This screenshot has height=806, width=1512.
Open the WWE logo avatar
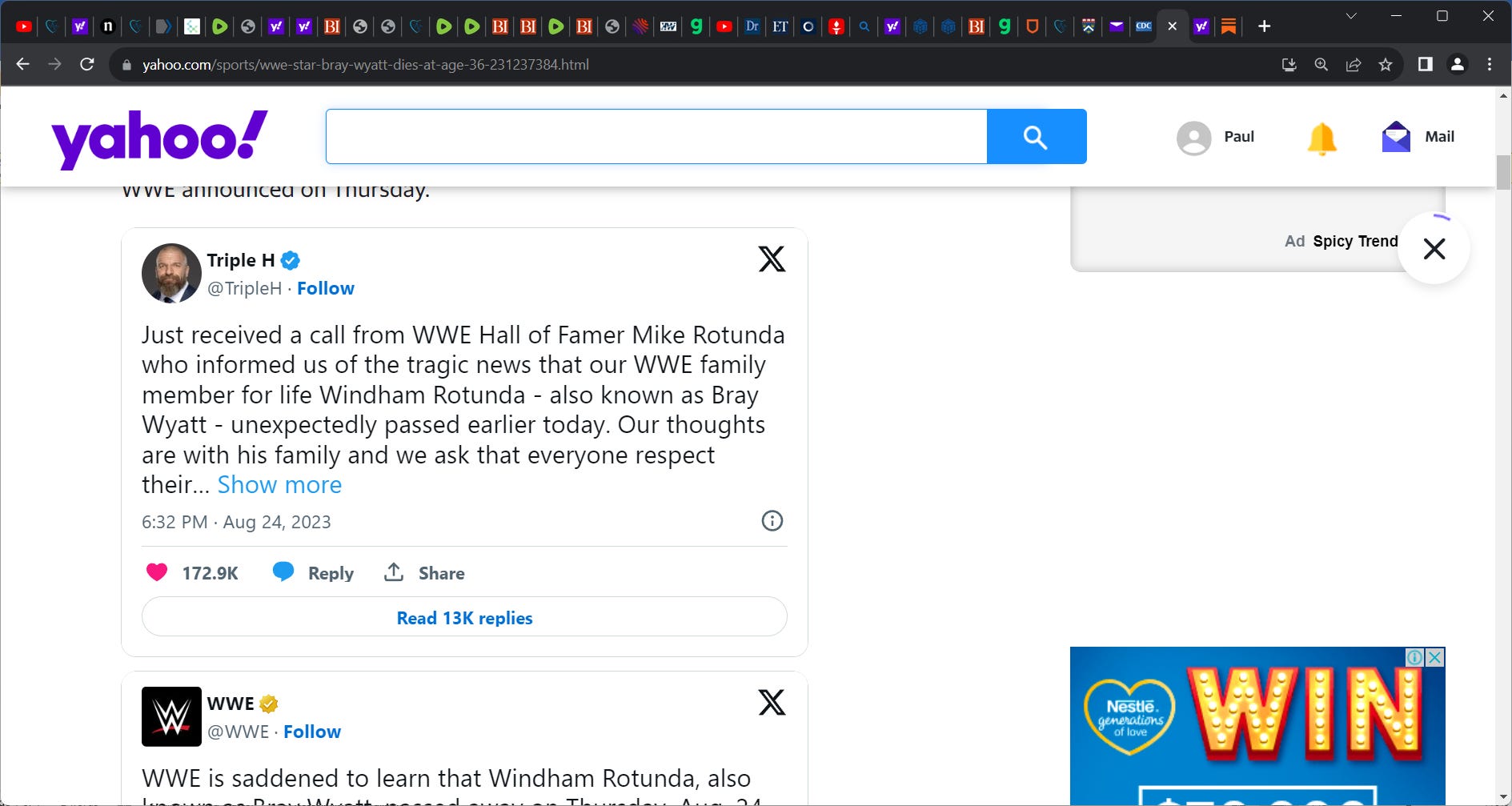tap(171, 716)
